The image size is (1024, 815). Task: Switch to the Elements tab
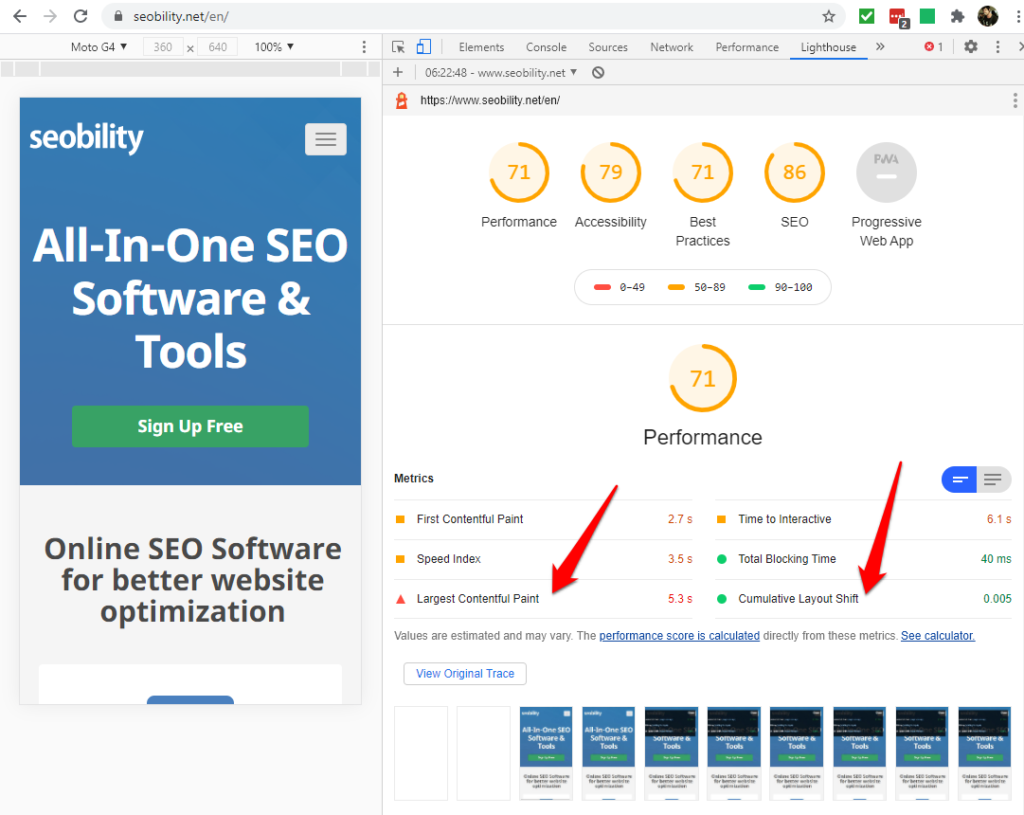coord(481,47)
